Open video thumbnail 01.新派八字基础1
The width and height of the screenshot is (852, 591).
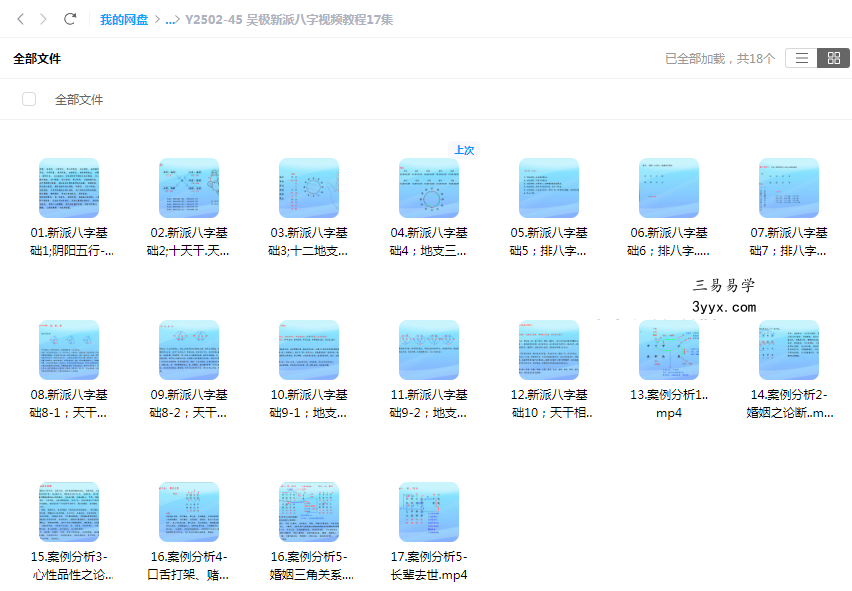tap(69, 188)
